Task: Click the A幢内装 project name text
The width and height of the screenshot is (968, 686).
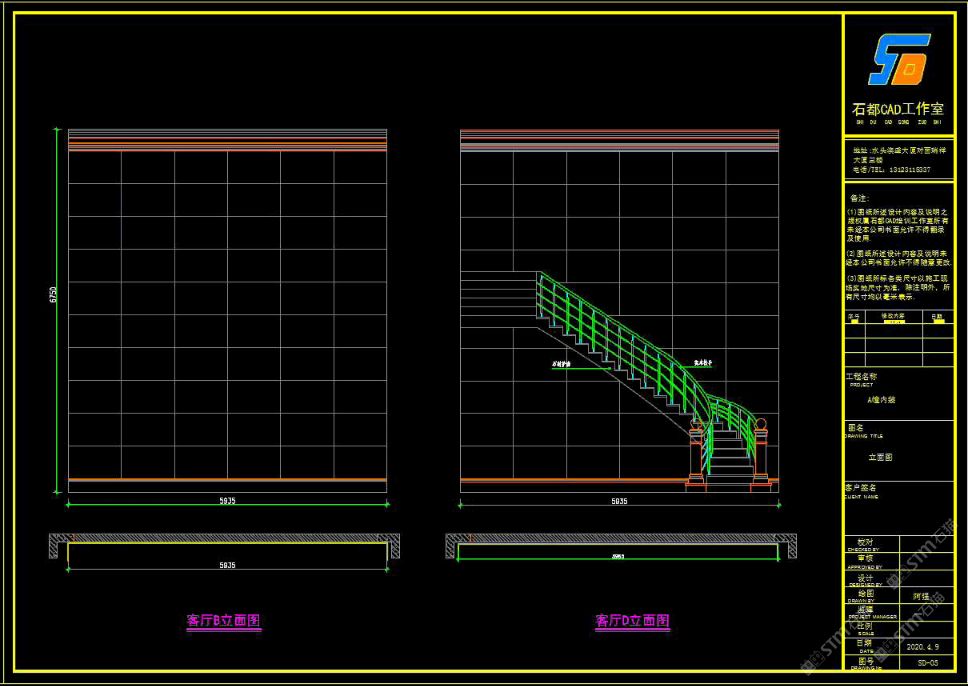Action: 882,398
